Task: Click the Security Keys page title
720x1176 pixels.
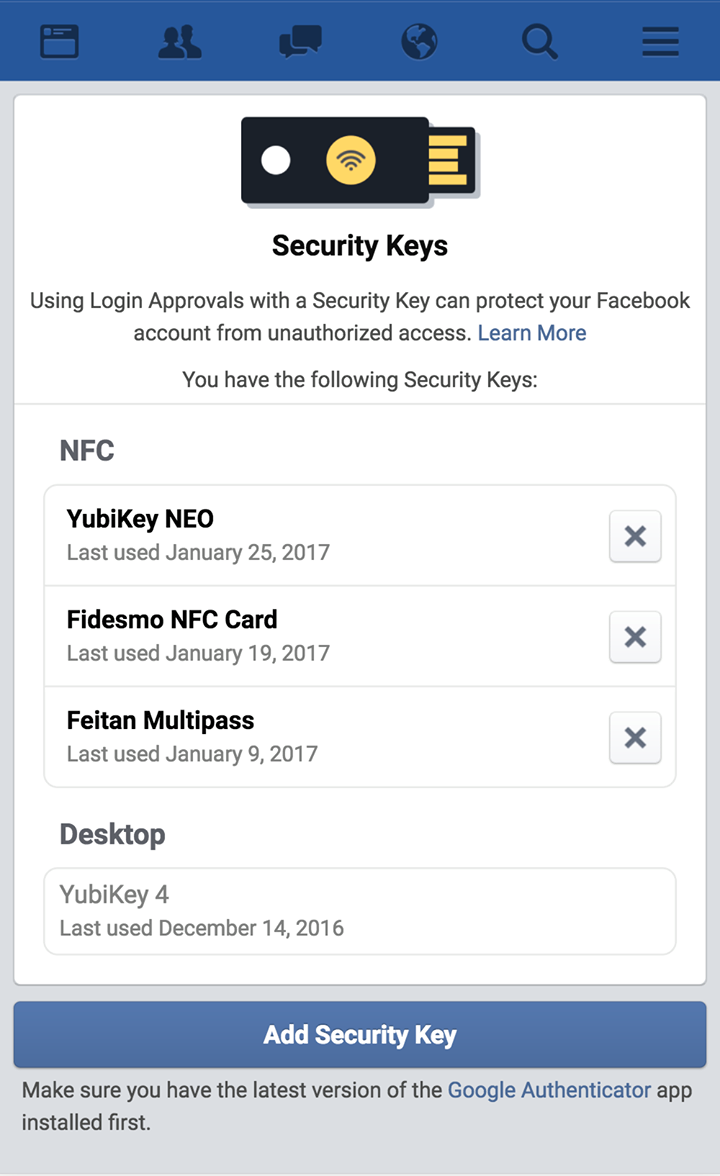Action: [360, 245]
